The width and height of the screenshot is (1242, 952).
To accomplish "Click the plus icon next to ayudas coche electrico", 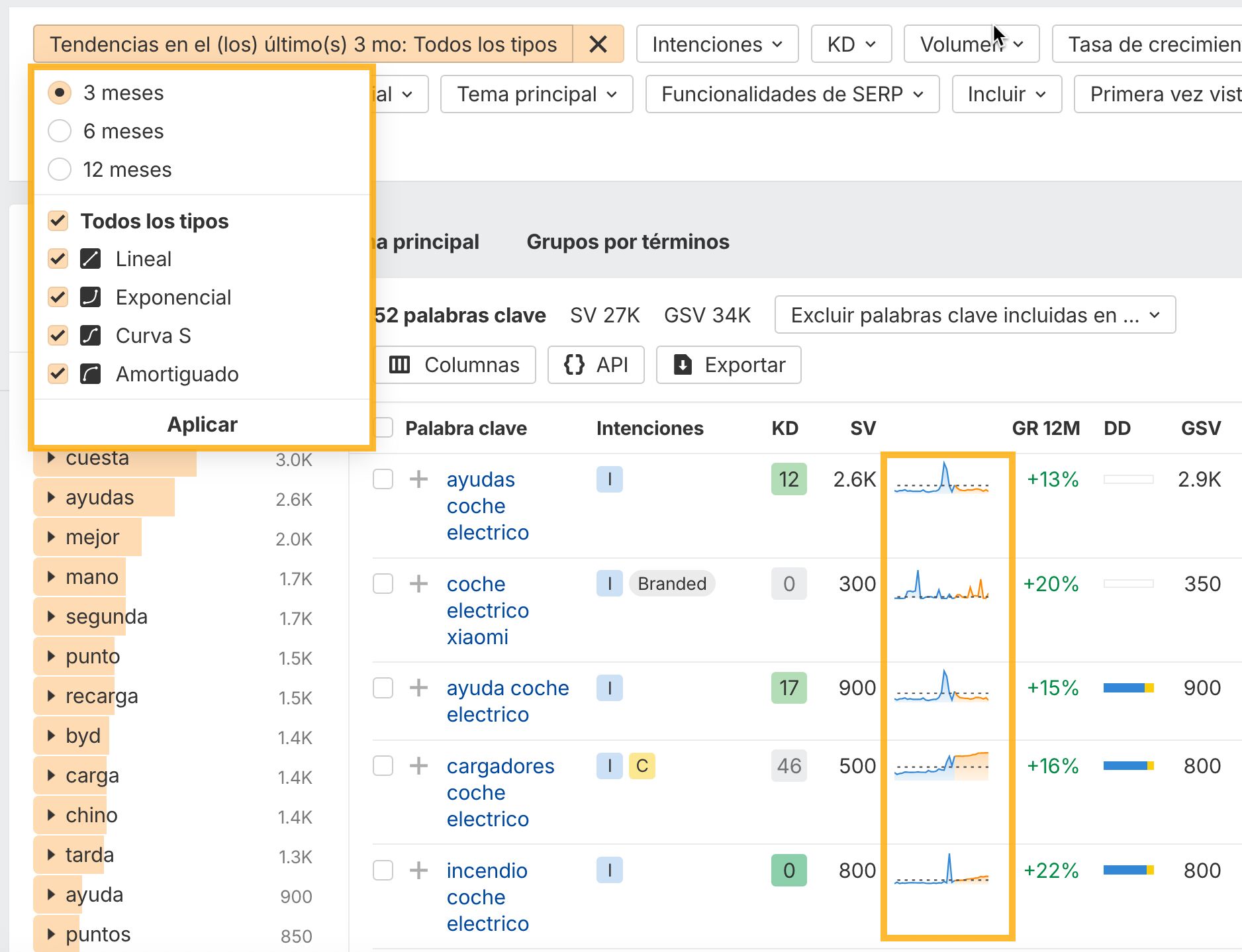I will pos(418,479).
